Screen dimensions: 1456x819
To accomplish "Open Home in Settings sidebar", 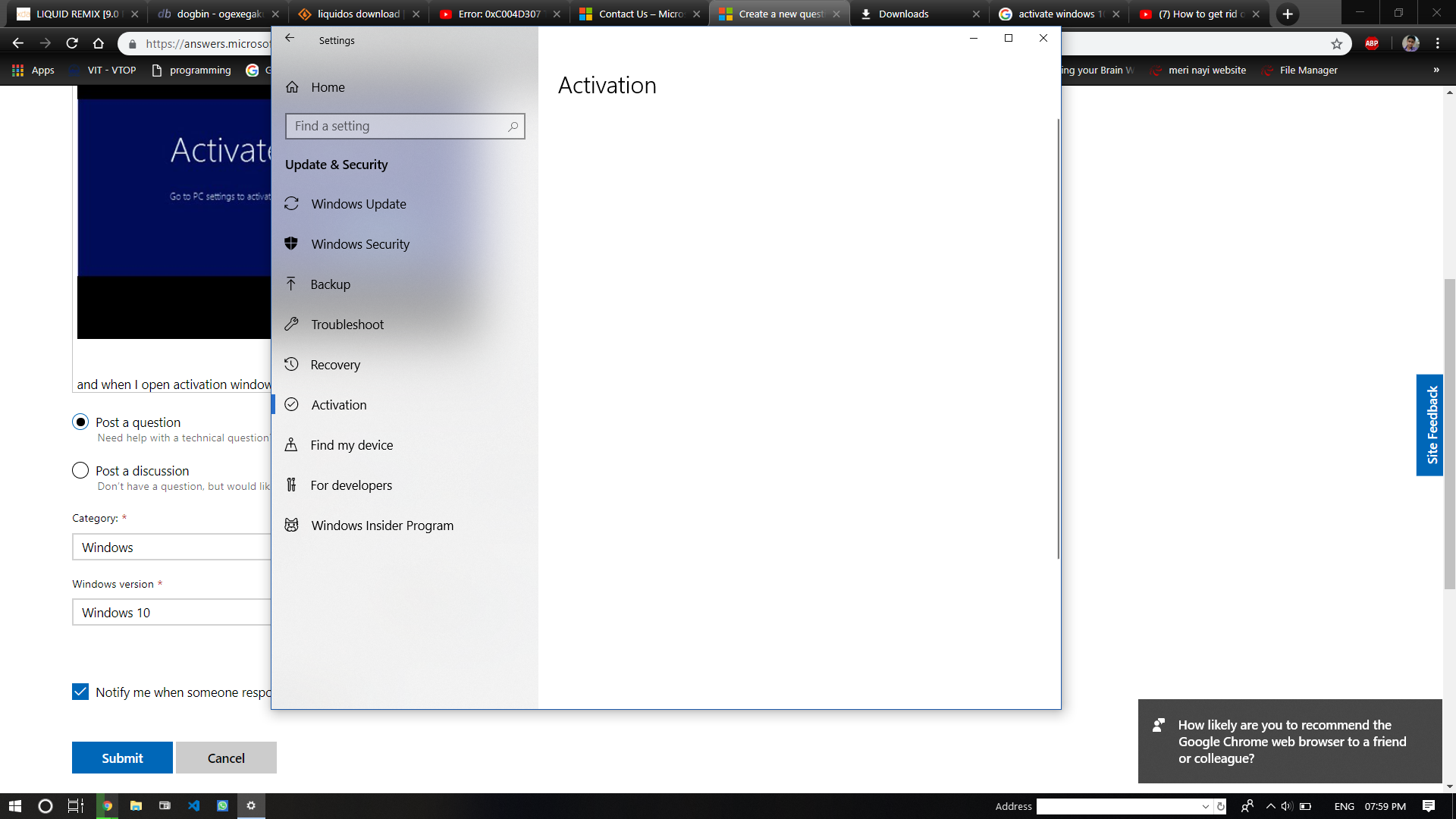I will (328, 87).
